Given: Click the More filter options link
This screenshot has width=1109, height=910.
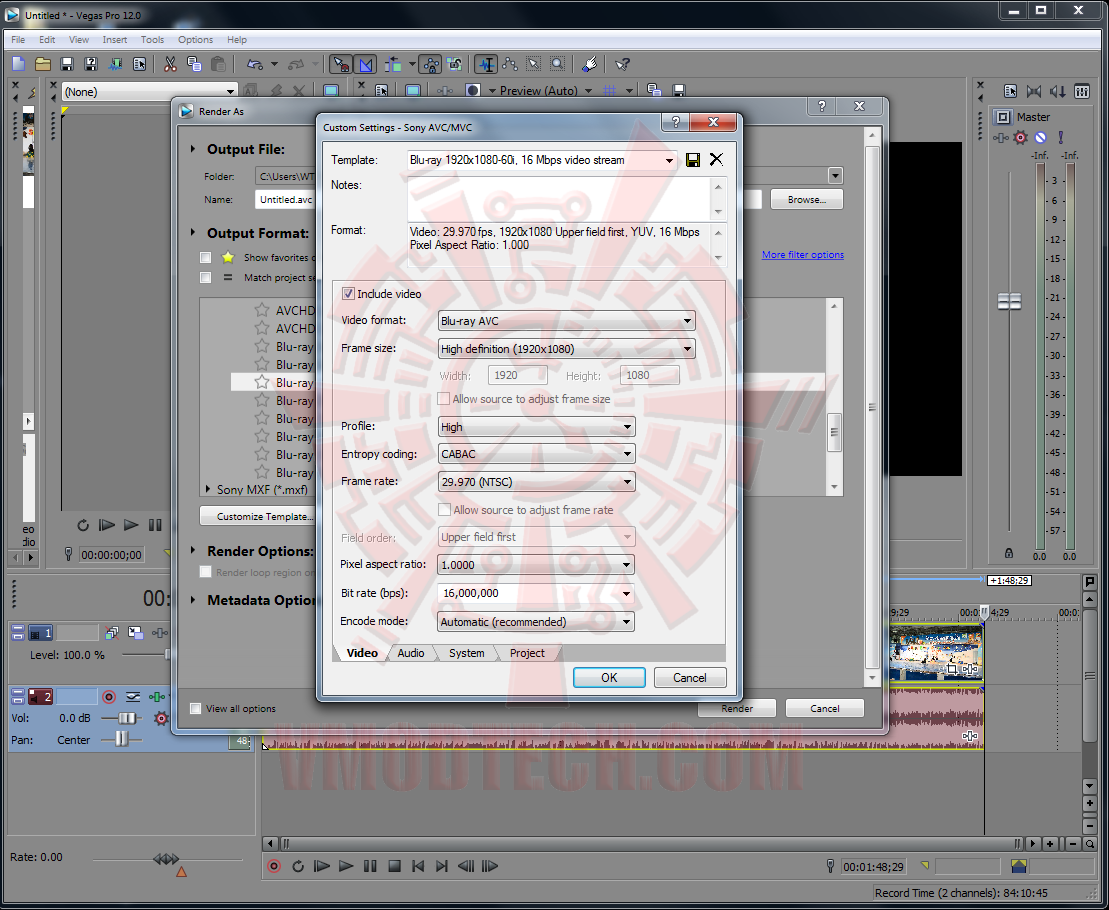Looking at the screenshot, I should [x=803, y=255].
